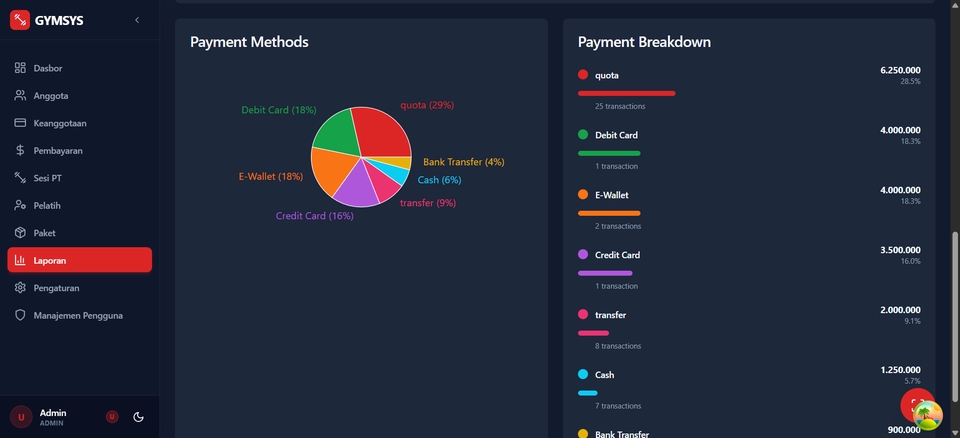Image resolution: width=960 pixels, height=438 pixels.
Task: Click the Pengaturan gear icon
Action: [x=20, y=288]
